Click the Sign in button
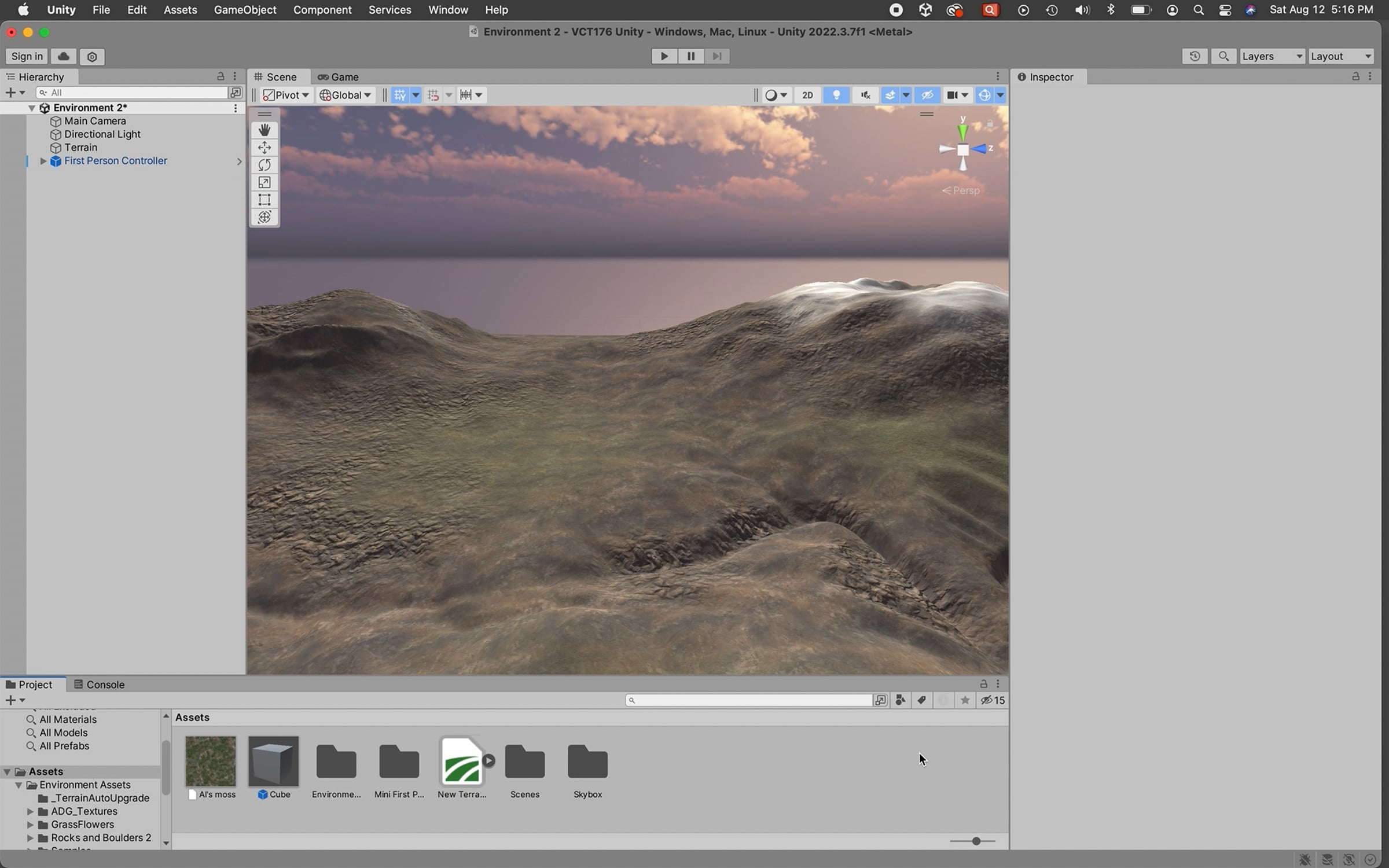The image size is (1389, 868). point(27,56)
